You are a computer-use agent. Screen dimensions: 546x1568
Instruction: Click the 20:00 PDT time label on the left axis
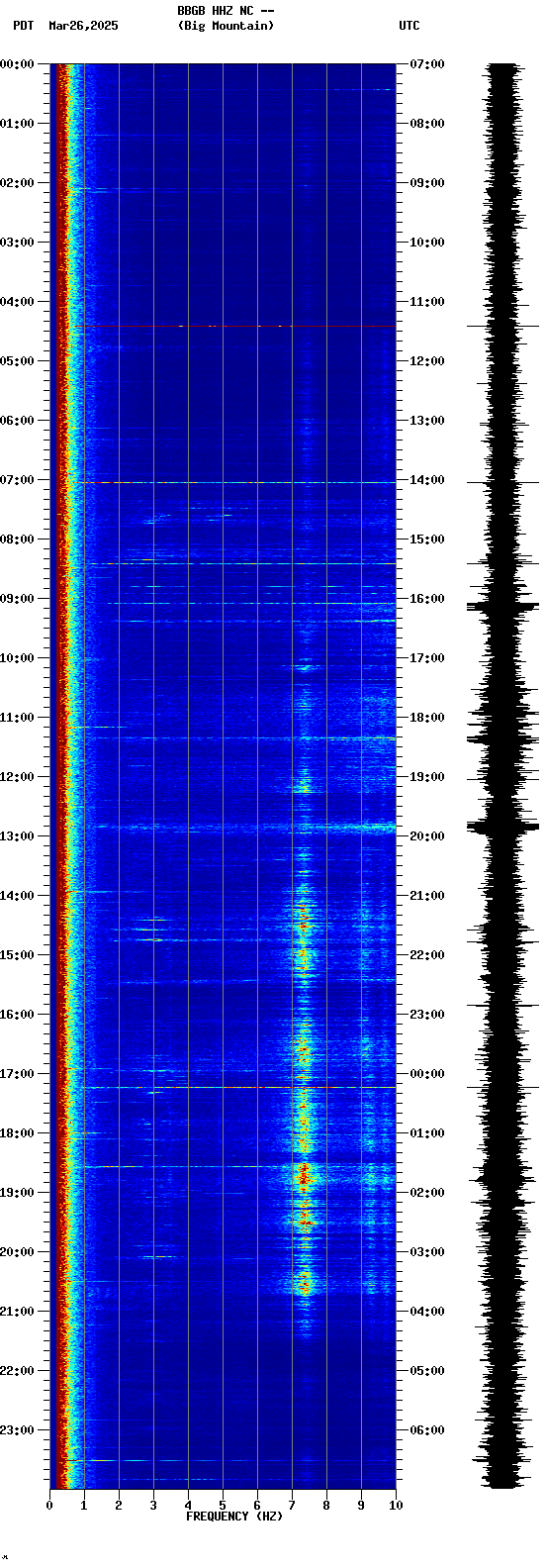coord(17,1252)
